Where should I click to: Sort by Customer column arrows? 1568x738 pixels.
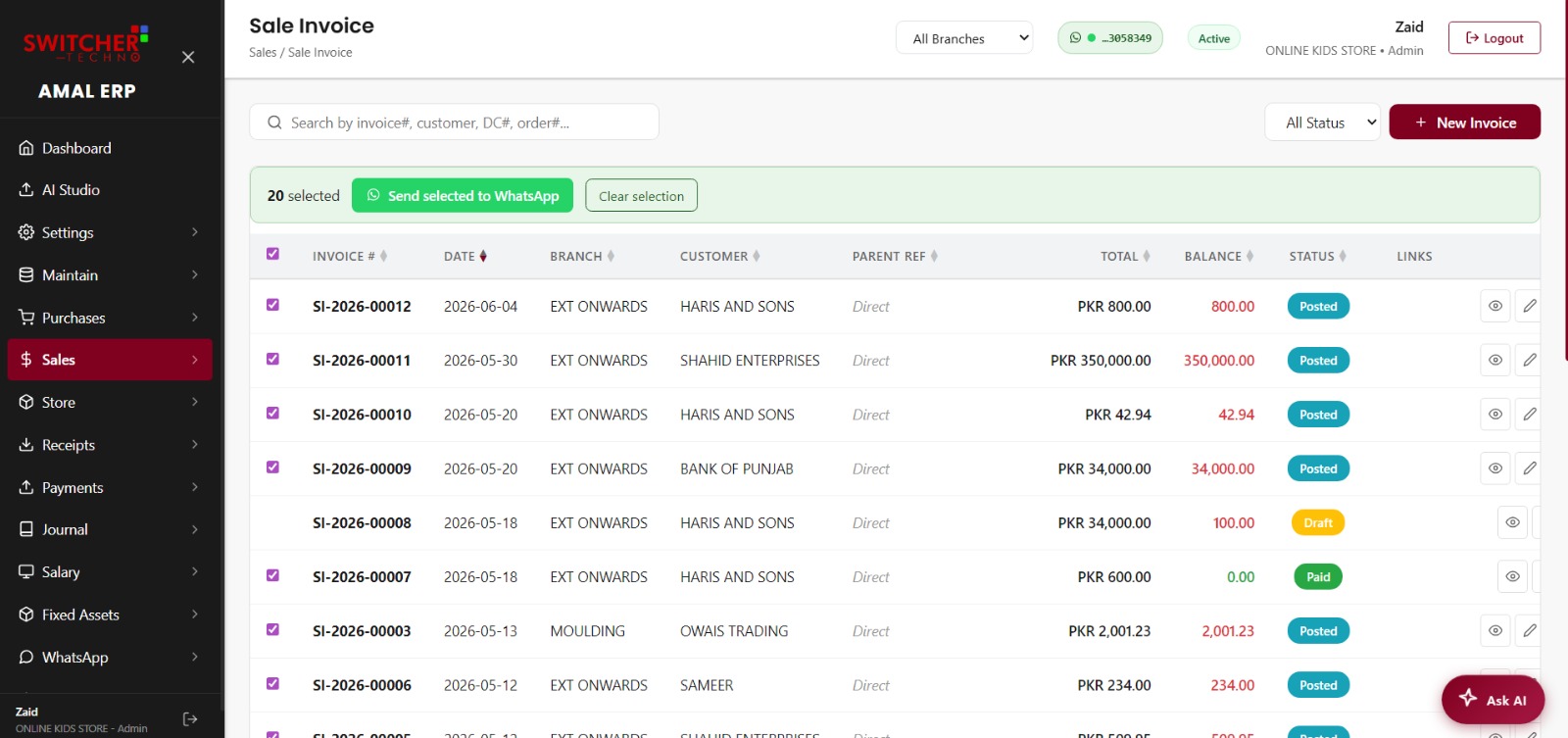point(757,256)
